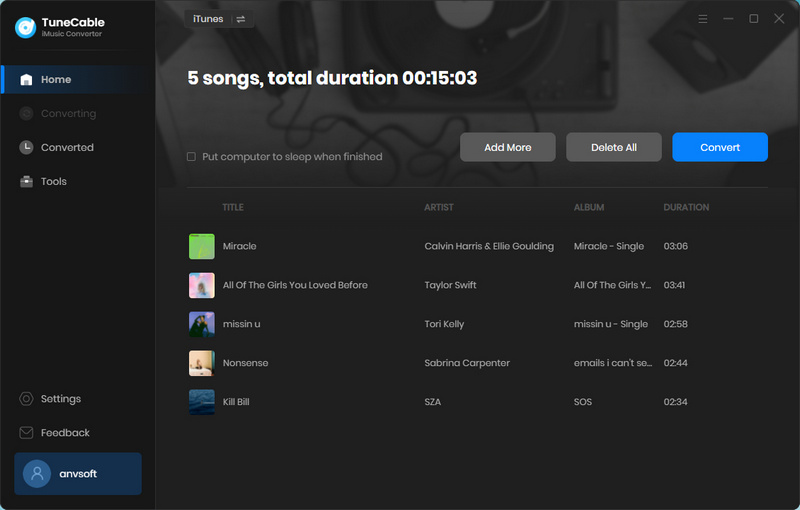Click album missin u - Single
The height and width of the screenshot is (510, 800).
(611, 324)
